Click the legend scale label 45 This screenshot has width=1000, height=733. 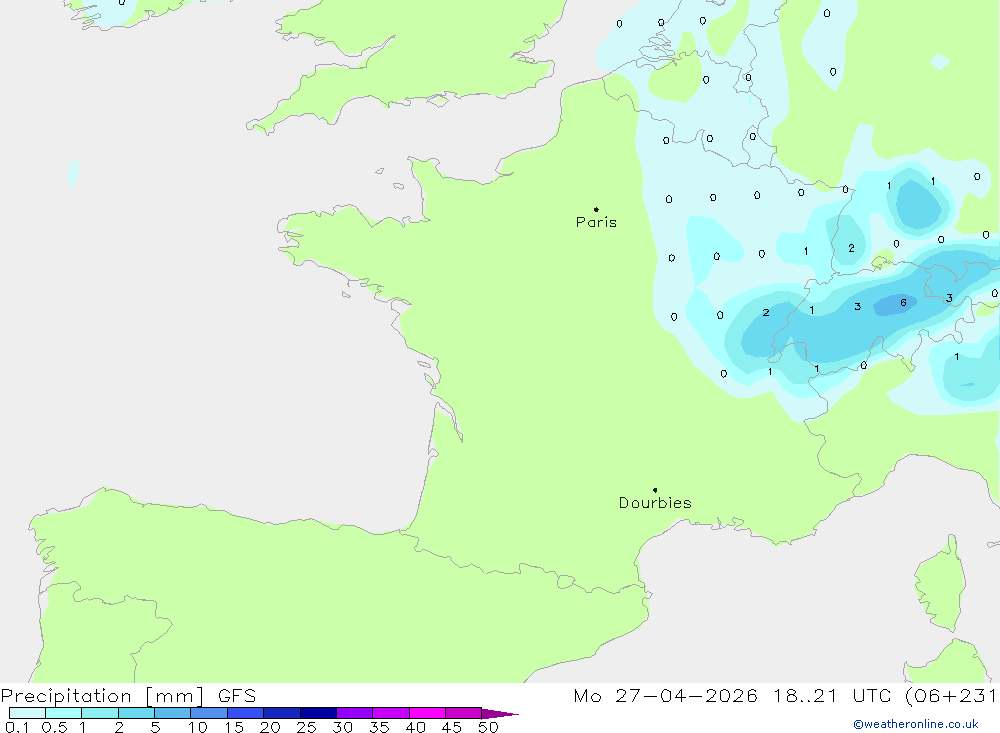click(x=452, y=727)
